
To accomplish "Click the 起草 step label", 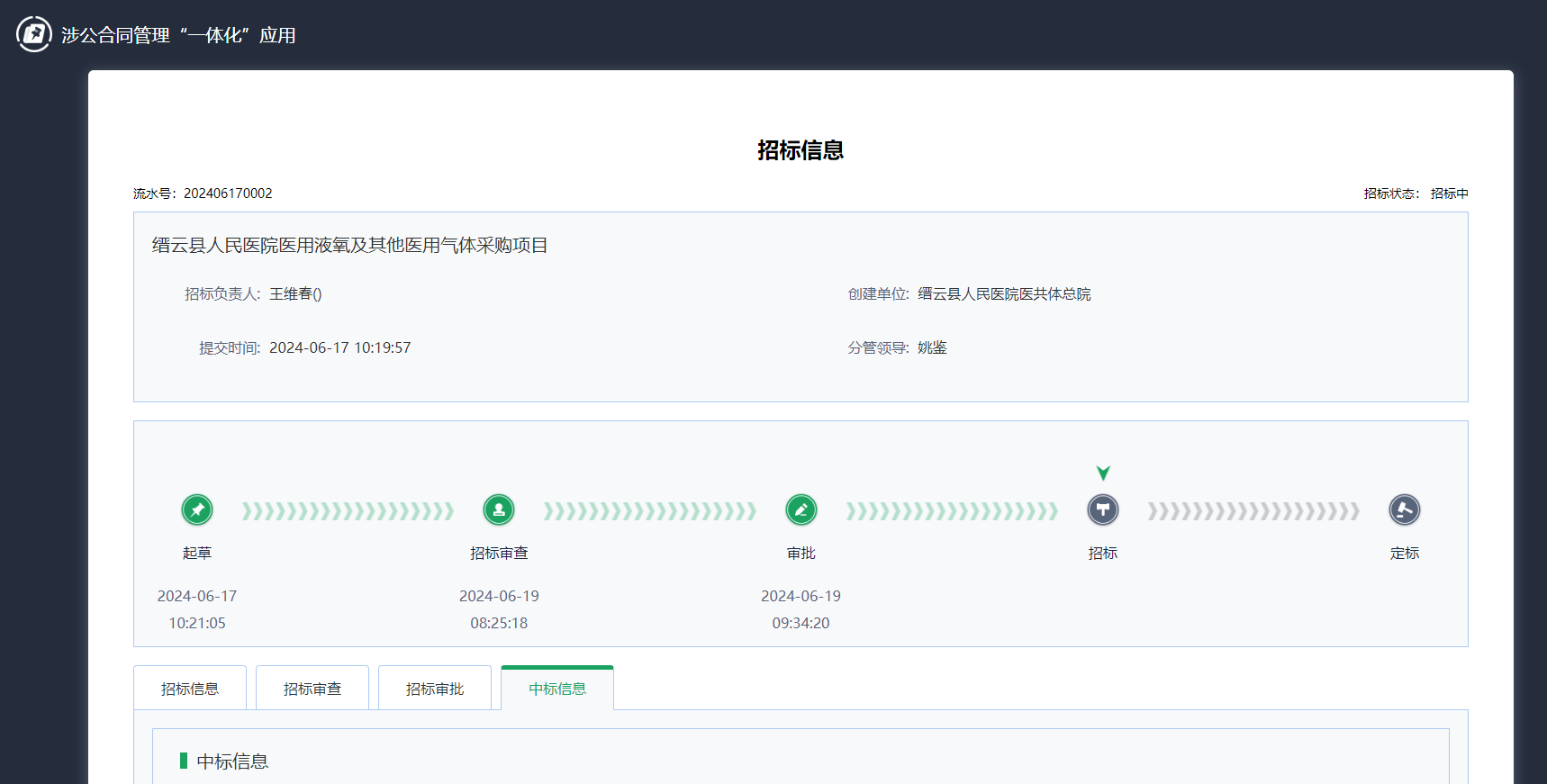I will click(x=197, y=553).
